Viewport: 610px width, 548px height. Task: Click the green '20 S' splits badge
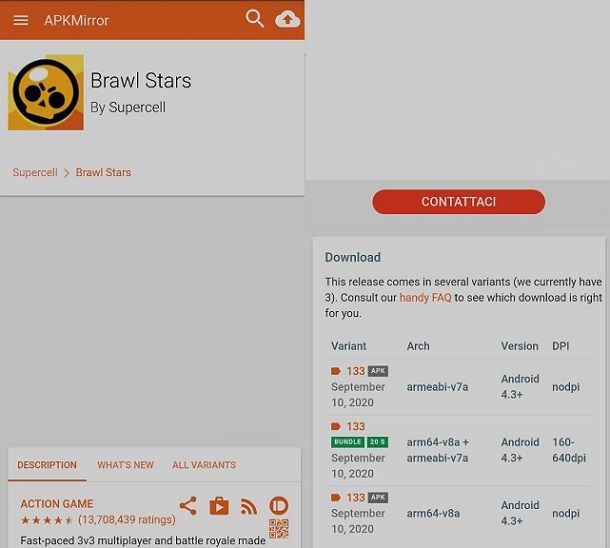tap(377, 442)
